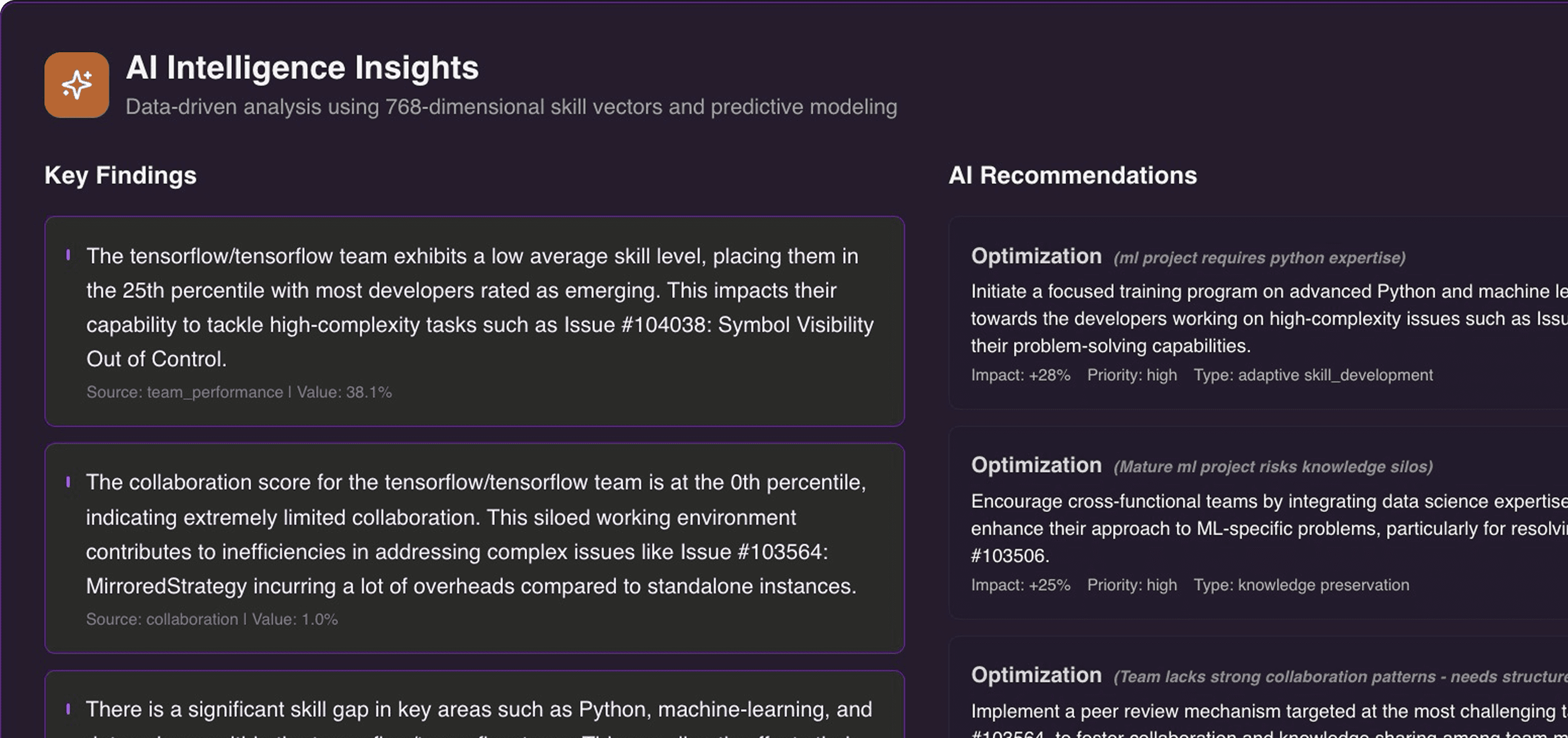Click the AI Recommendations heading
The image size is (1568, 738).
click(x=1072, y=175)
